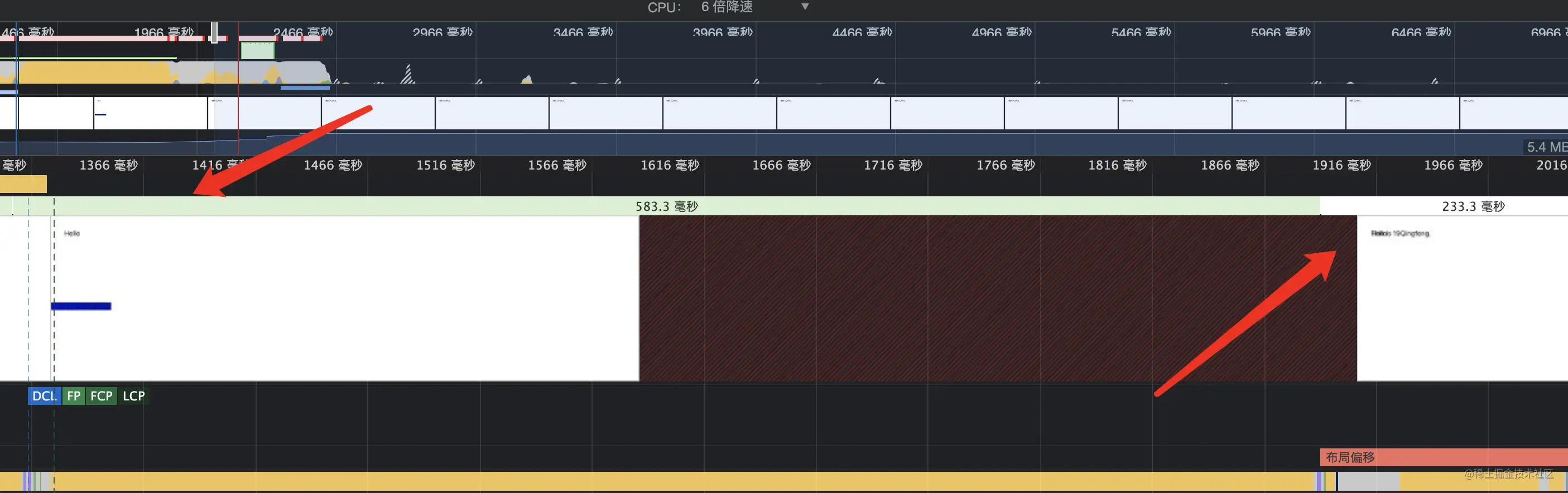
Task: Click the FCP timing marker
Action: 101,396
